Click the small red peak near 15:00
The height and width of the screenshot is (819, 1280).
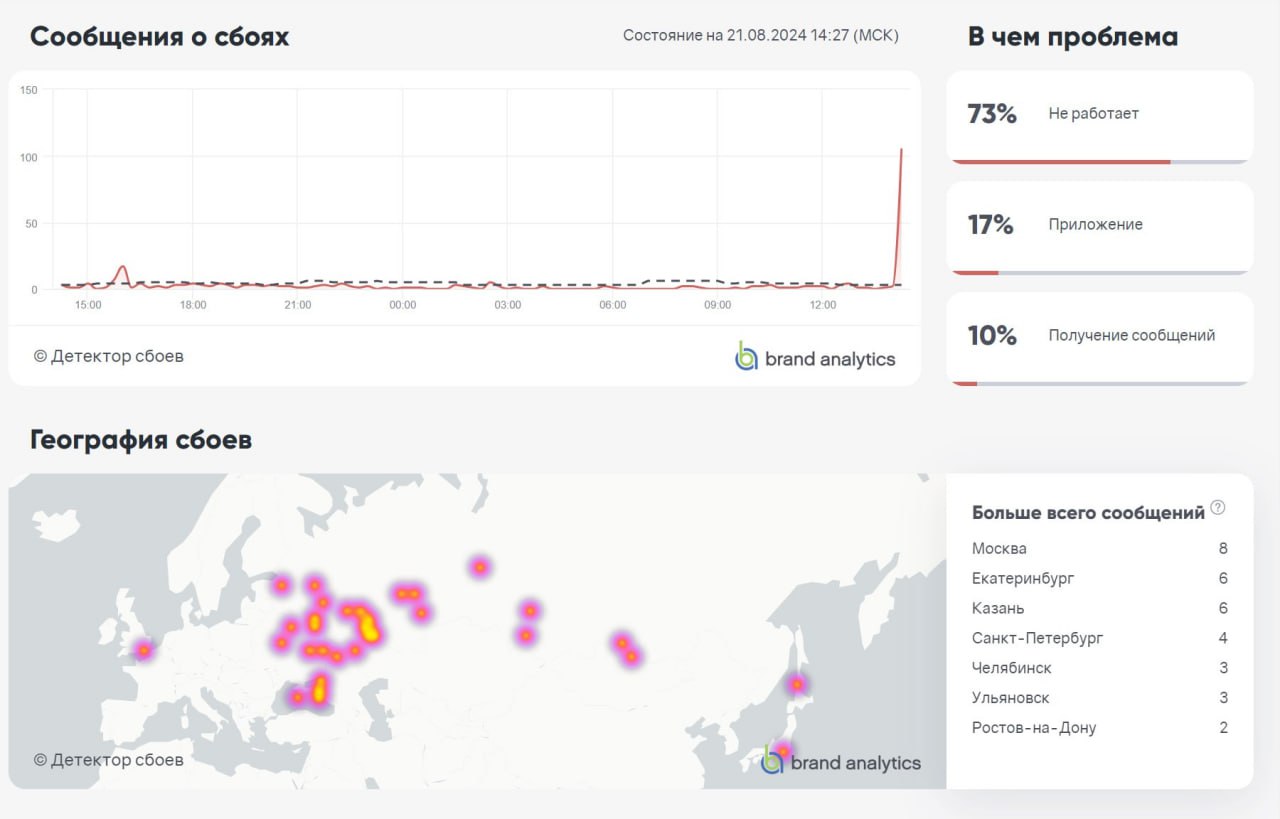122,270
